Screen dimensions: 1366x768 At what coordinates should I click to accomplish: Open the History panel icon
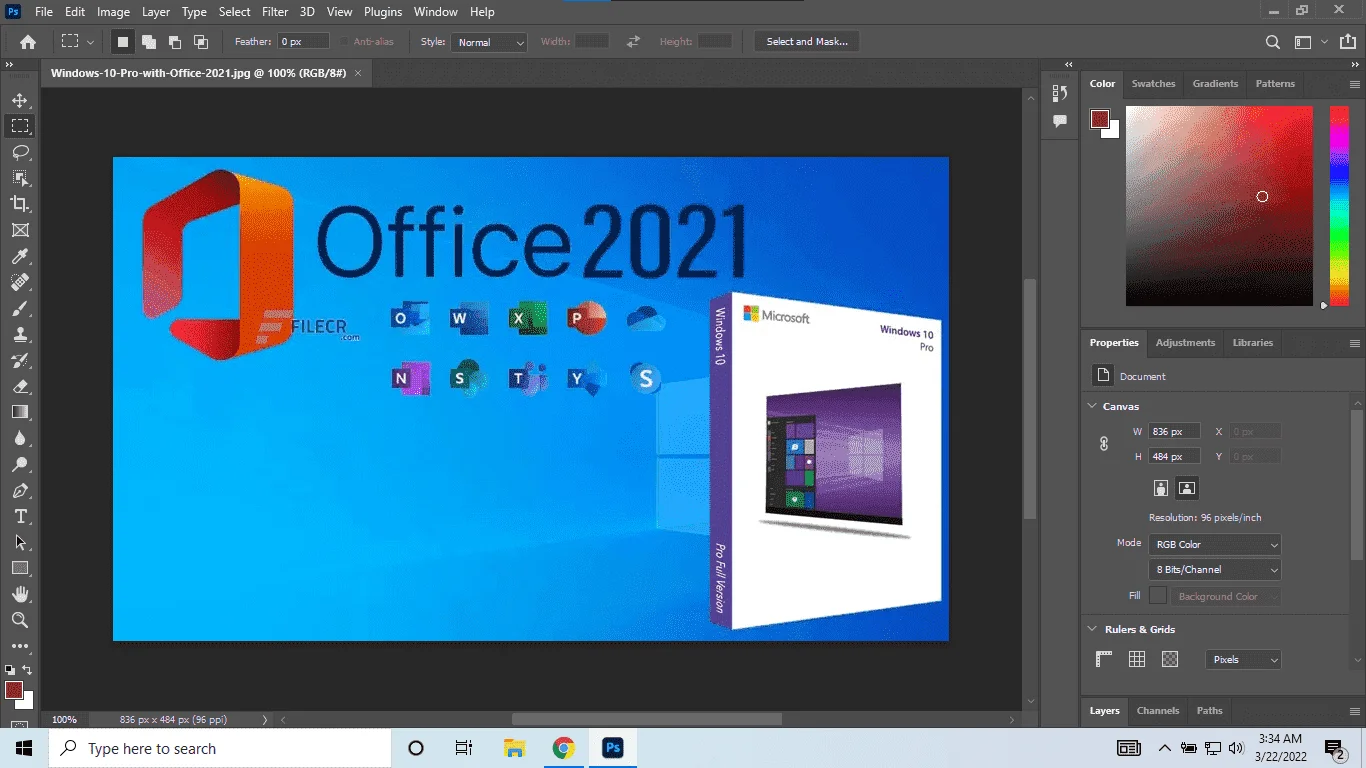point(1060,93)
